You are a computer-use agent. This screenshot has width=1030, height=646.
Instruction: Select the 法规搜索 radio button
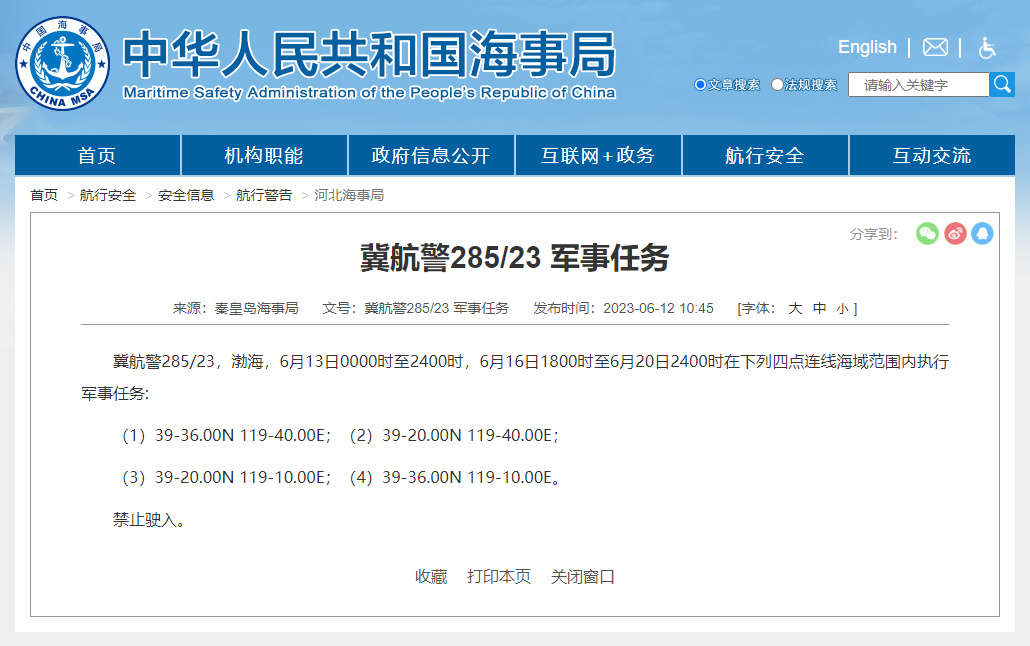click(x=777, y=84)
